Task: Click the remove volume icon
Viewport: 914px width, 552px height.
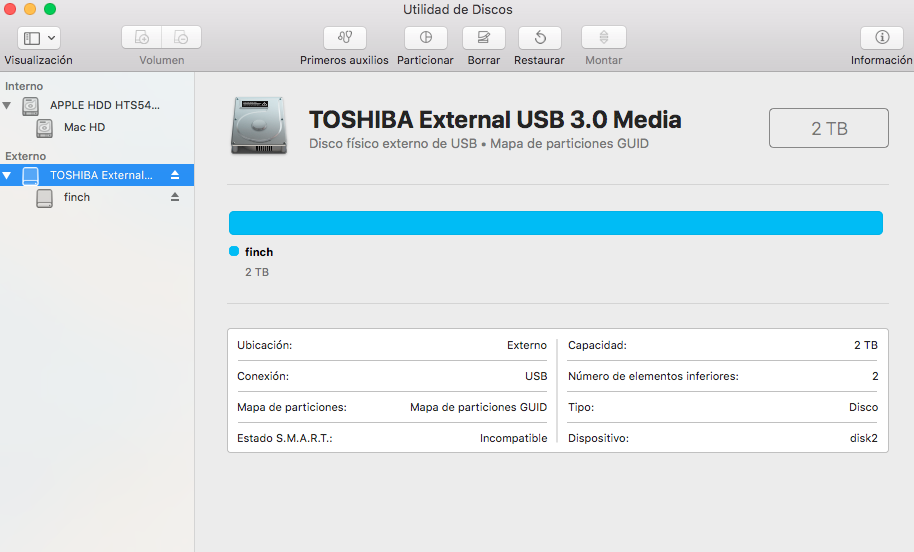Action: click(x=181, y=38)
